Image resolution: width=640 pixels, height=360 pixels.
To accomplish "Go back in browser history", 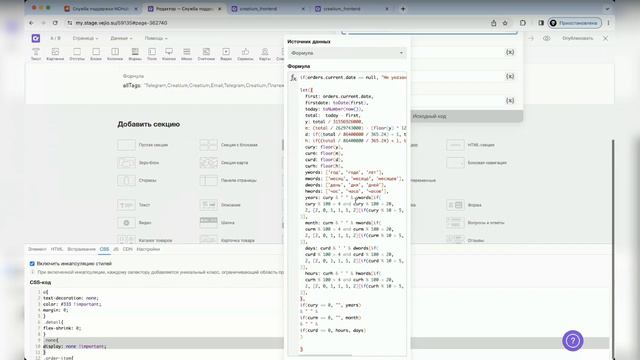I will [31, 23].
